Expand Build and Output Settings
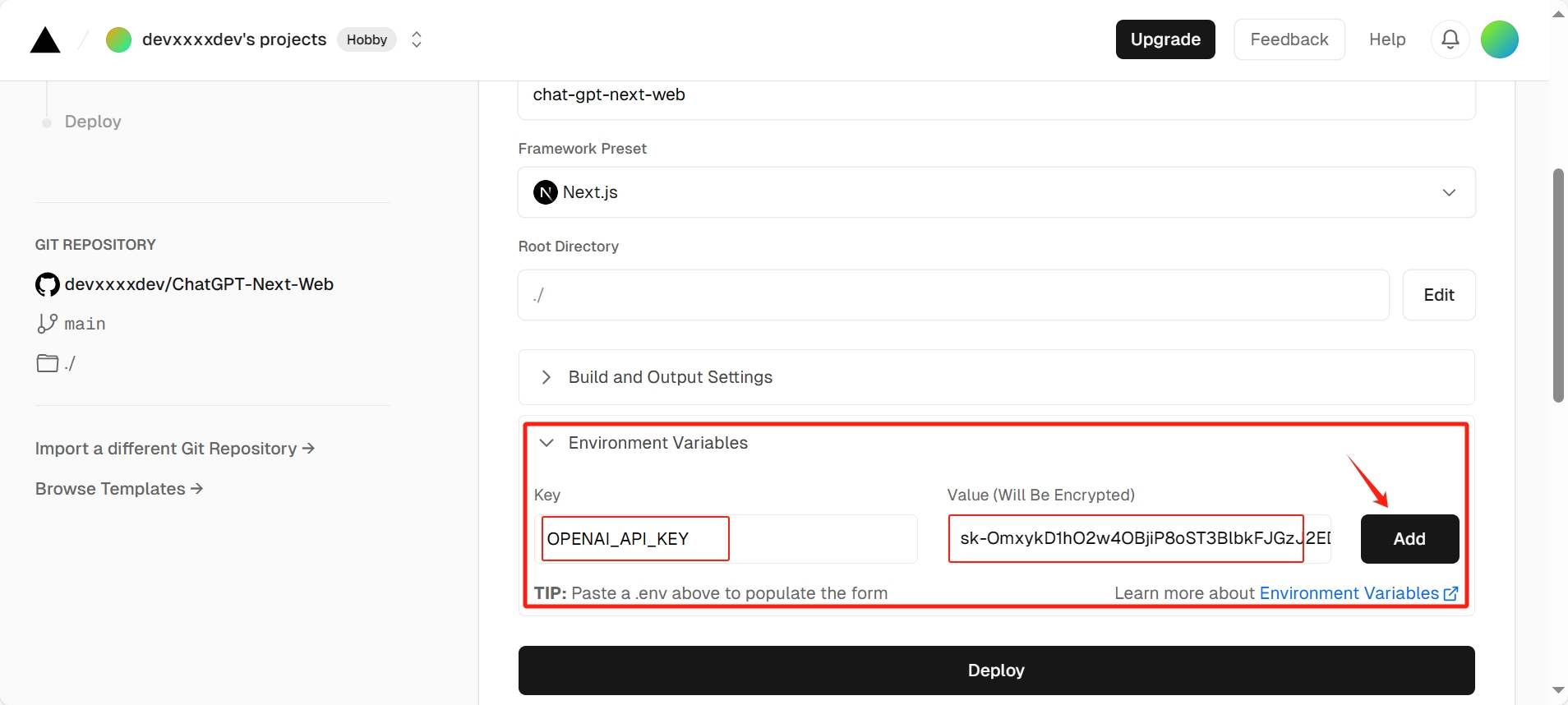 click(997, 377)
